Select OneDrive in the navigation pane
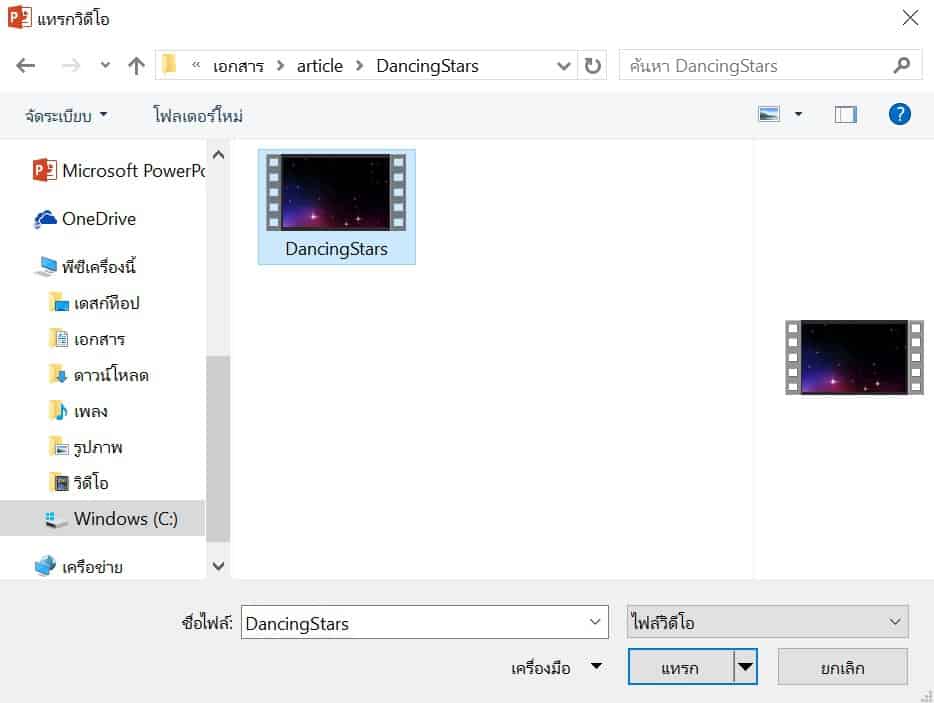This screenshot has width=934, height=703. tap(98, 219)
